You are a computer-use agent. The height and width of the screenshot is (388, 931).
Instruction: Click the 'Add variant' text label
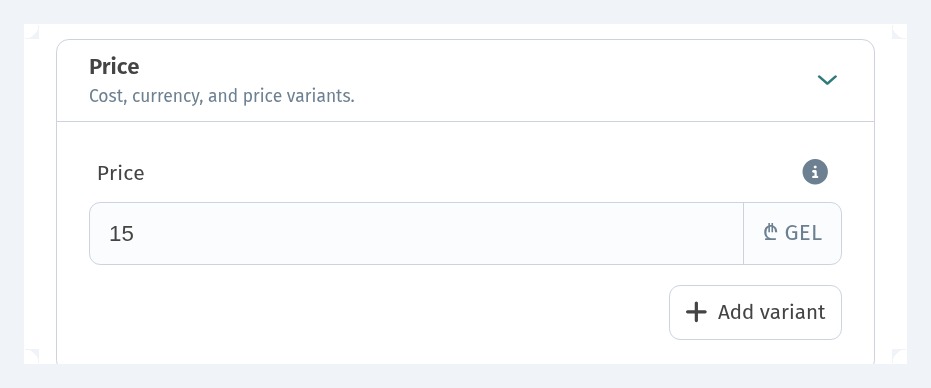click(771, 312)
